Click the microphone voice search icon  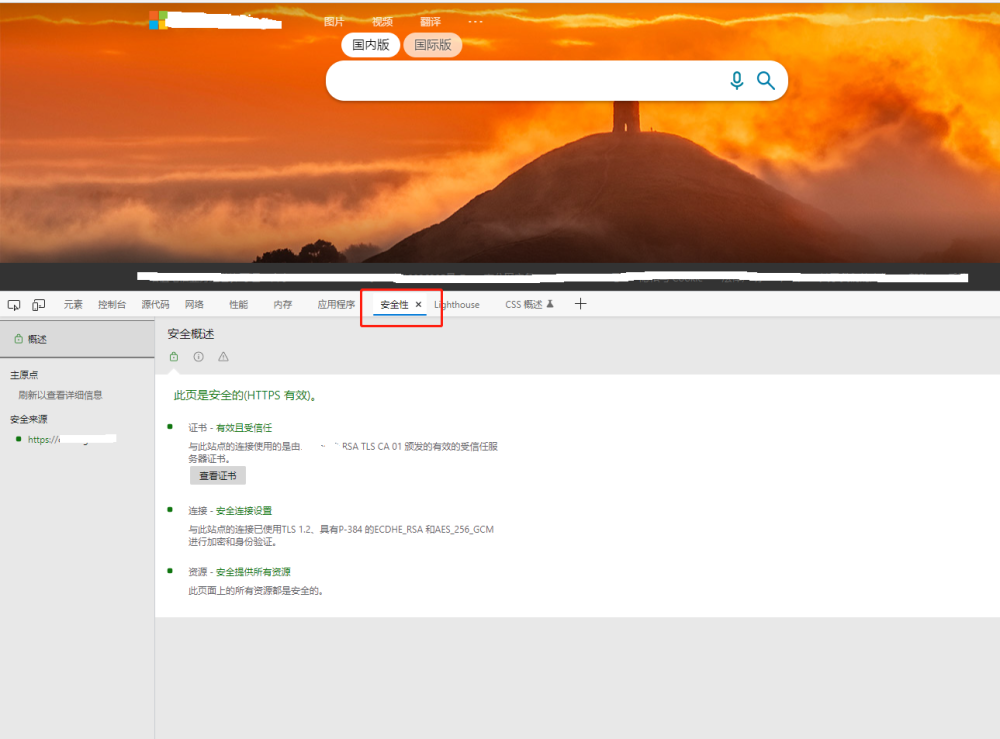coord(737,80)
